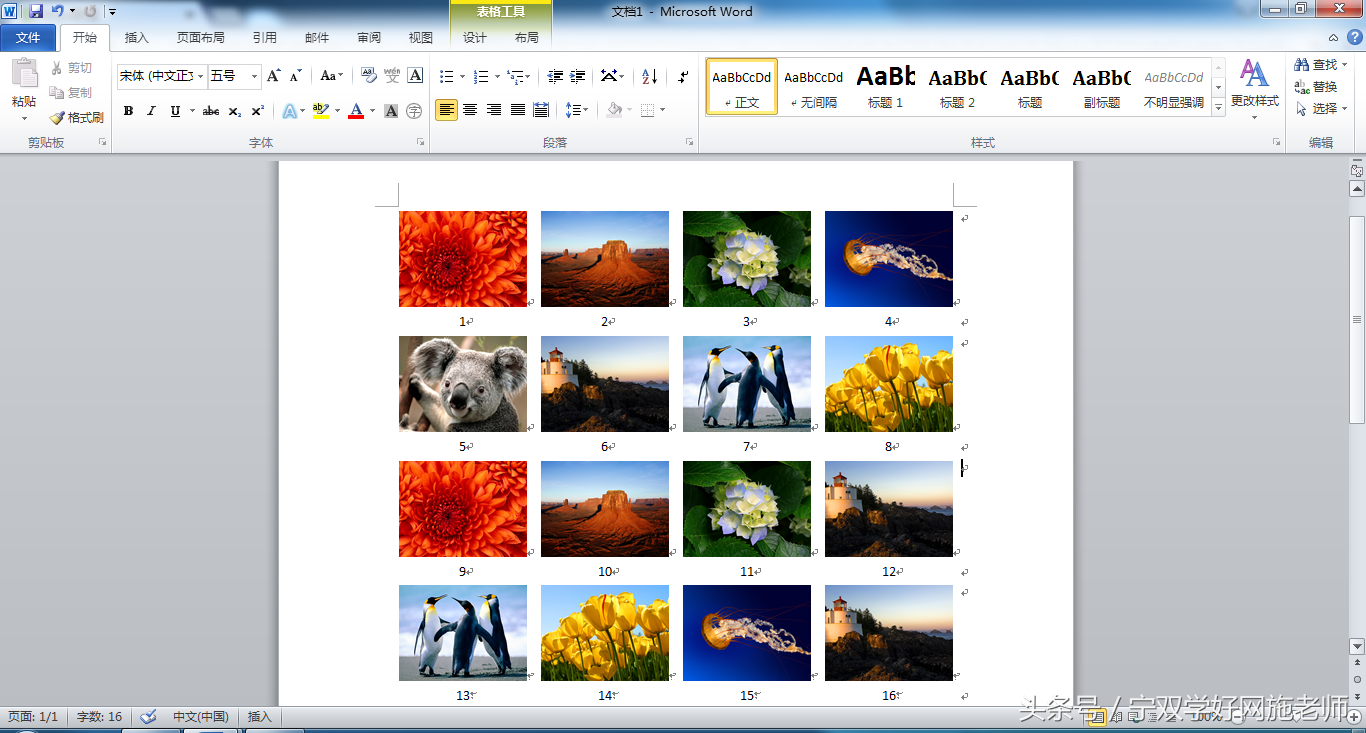Toggle Bold formatting

tap(128, 111)
